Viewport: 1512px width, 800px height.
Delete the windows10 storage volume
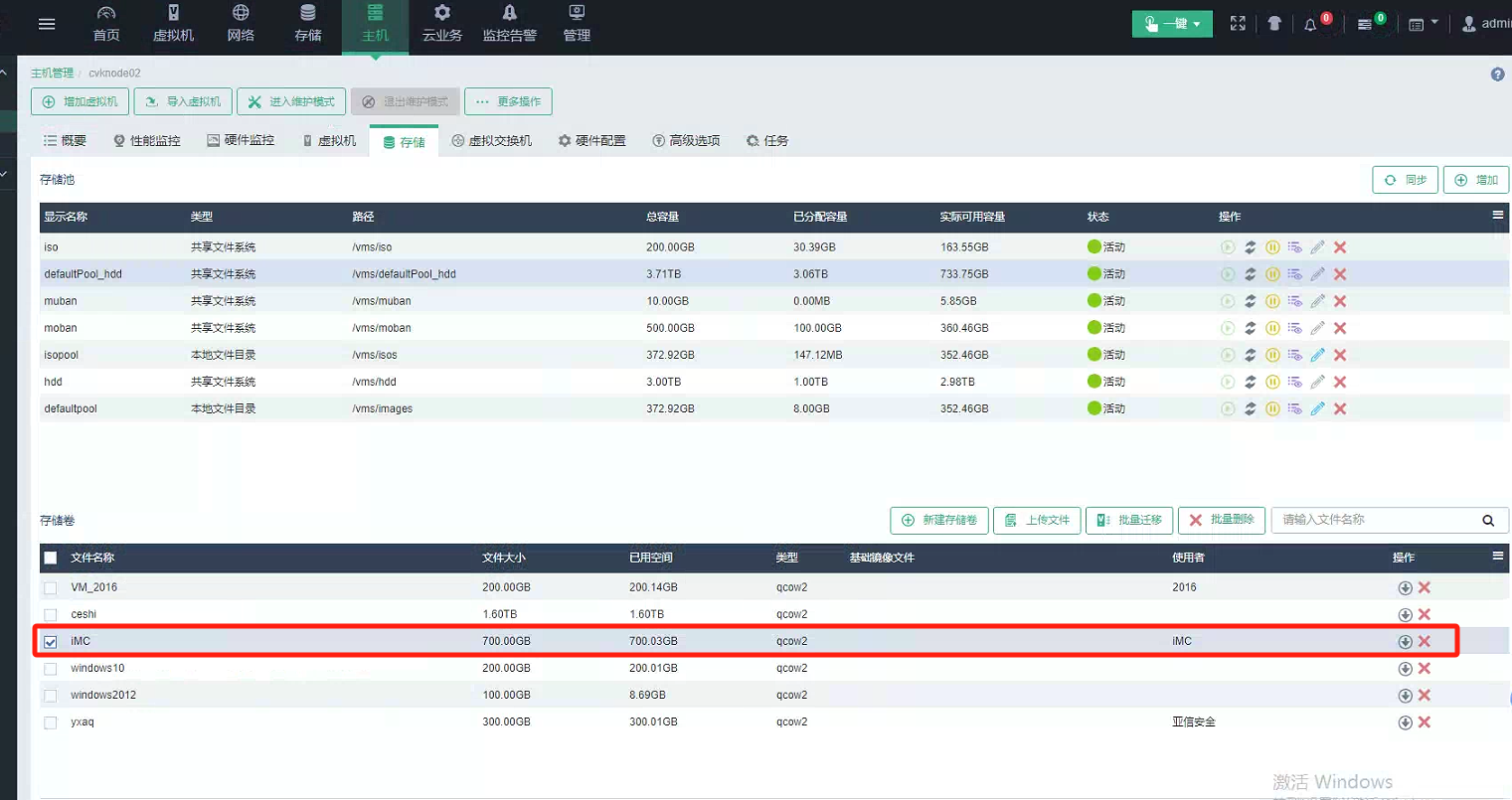[1425, 669]
